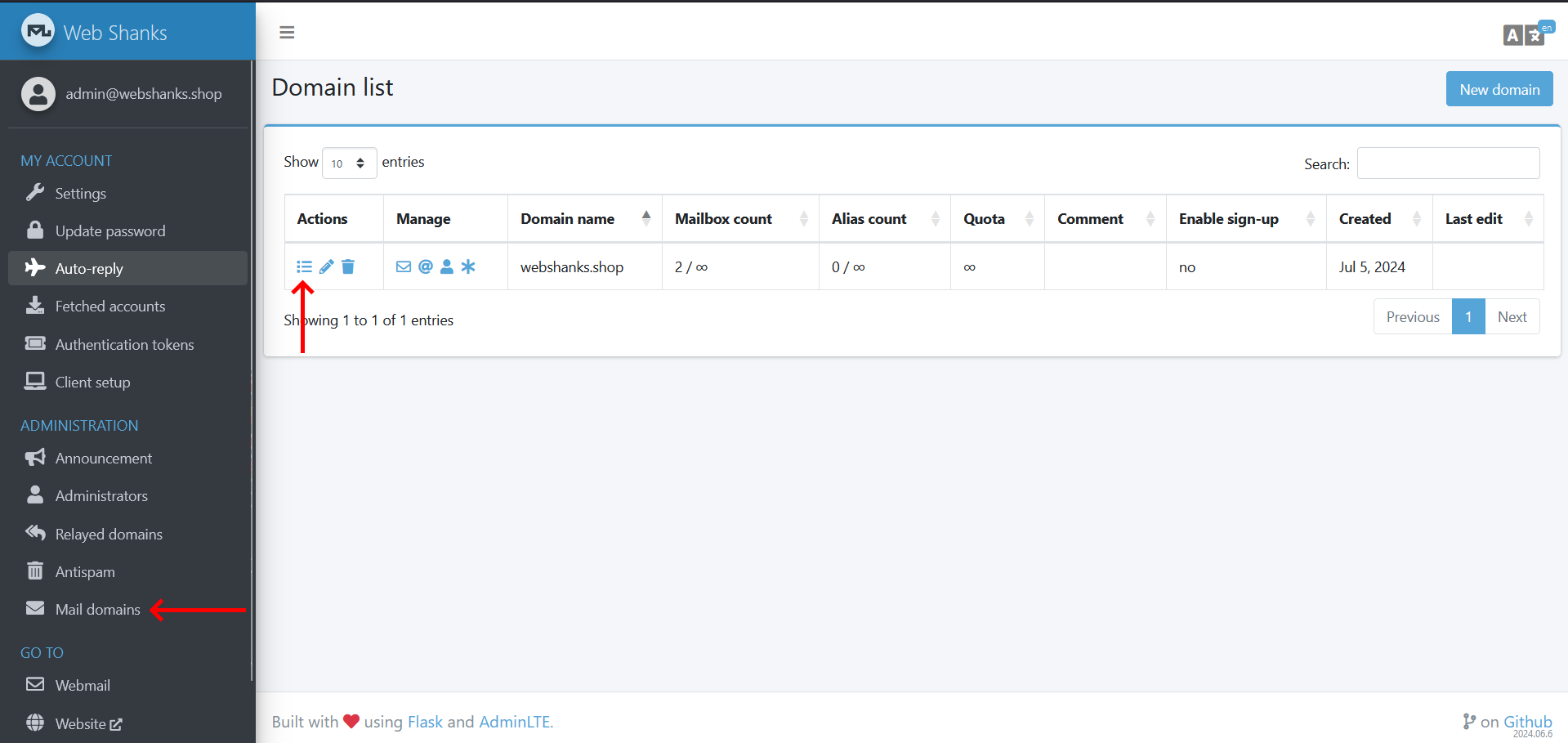
Task: Open aliases via the @ icon
Action: [x=426, y=266]
